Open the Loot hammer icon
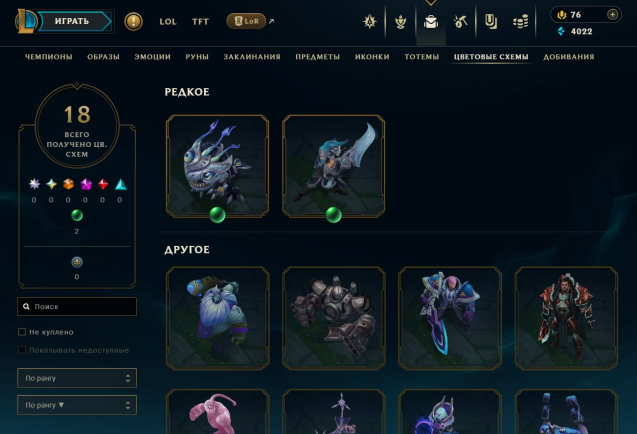 coord(460,22)
